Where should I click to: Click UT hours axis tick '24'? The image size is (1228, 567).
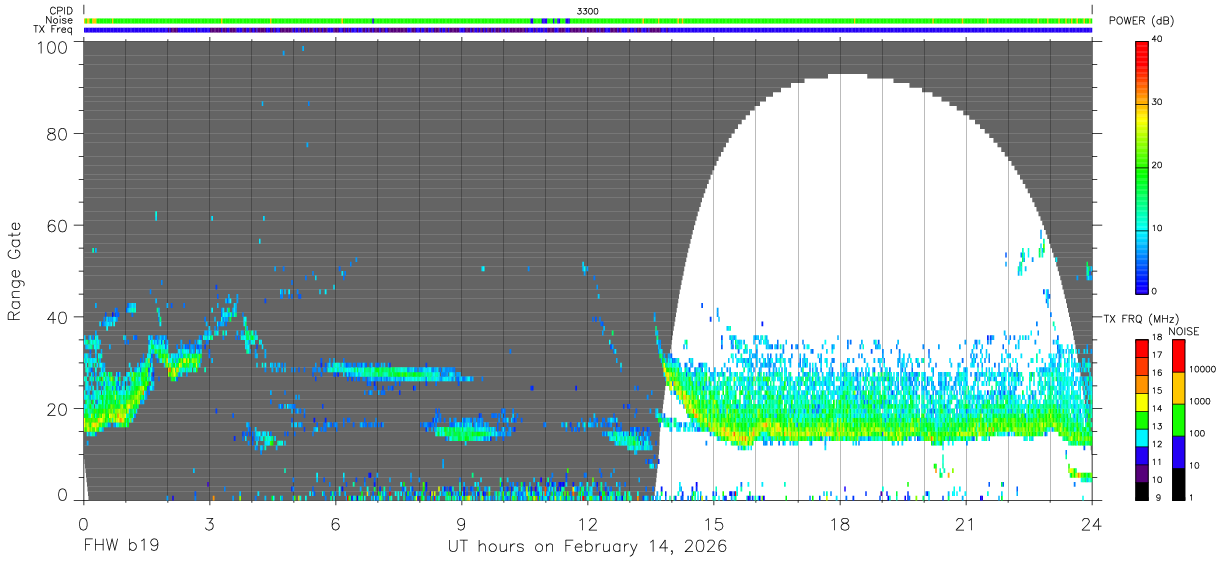pos(1092,523)
